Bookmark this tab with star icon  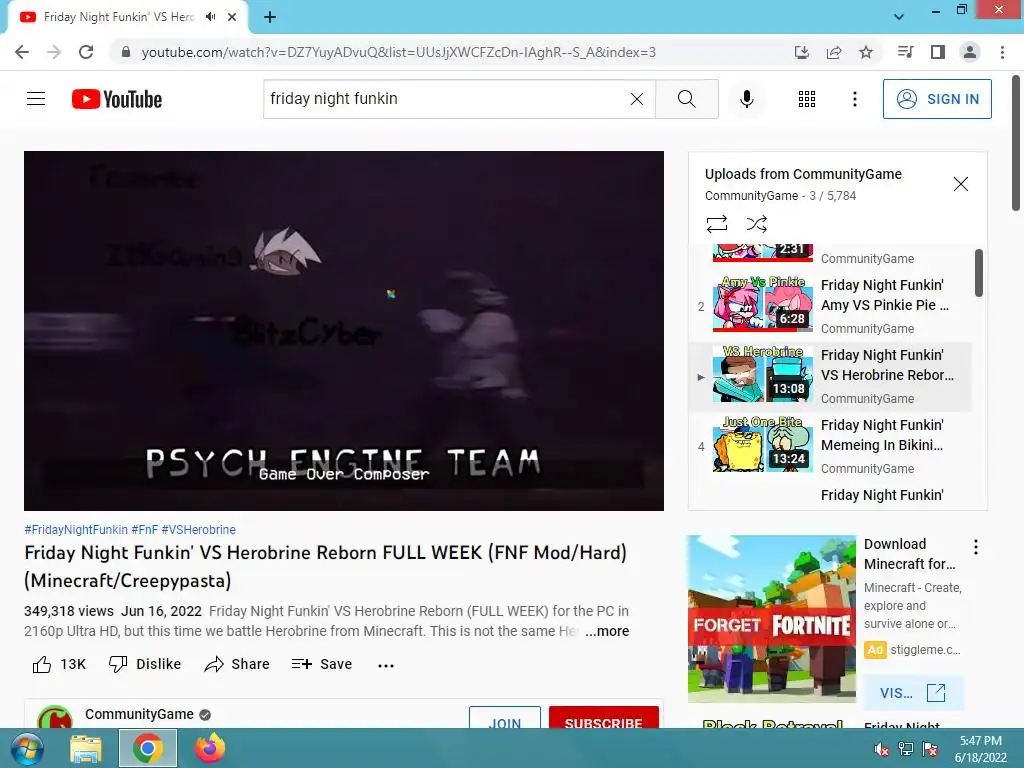pyautogui.click(x=865, y=52)
